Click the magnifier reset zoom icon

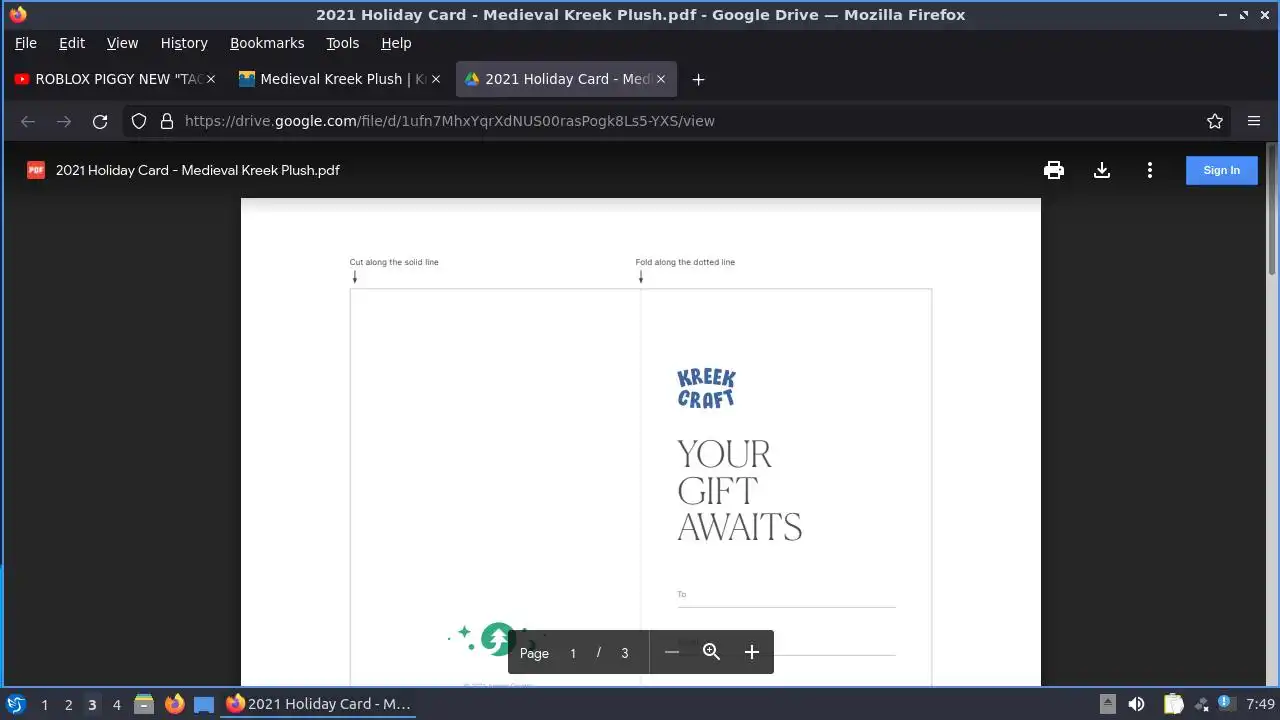(x=711, y=652)
